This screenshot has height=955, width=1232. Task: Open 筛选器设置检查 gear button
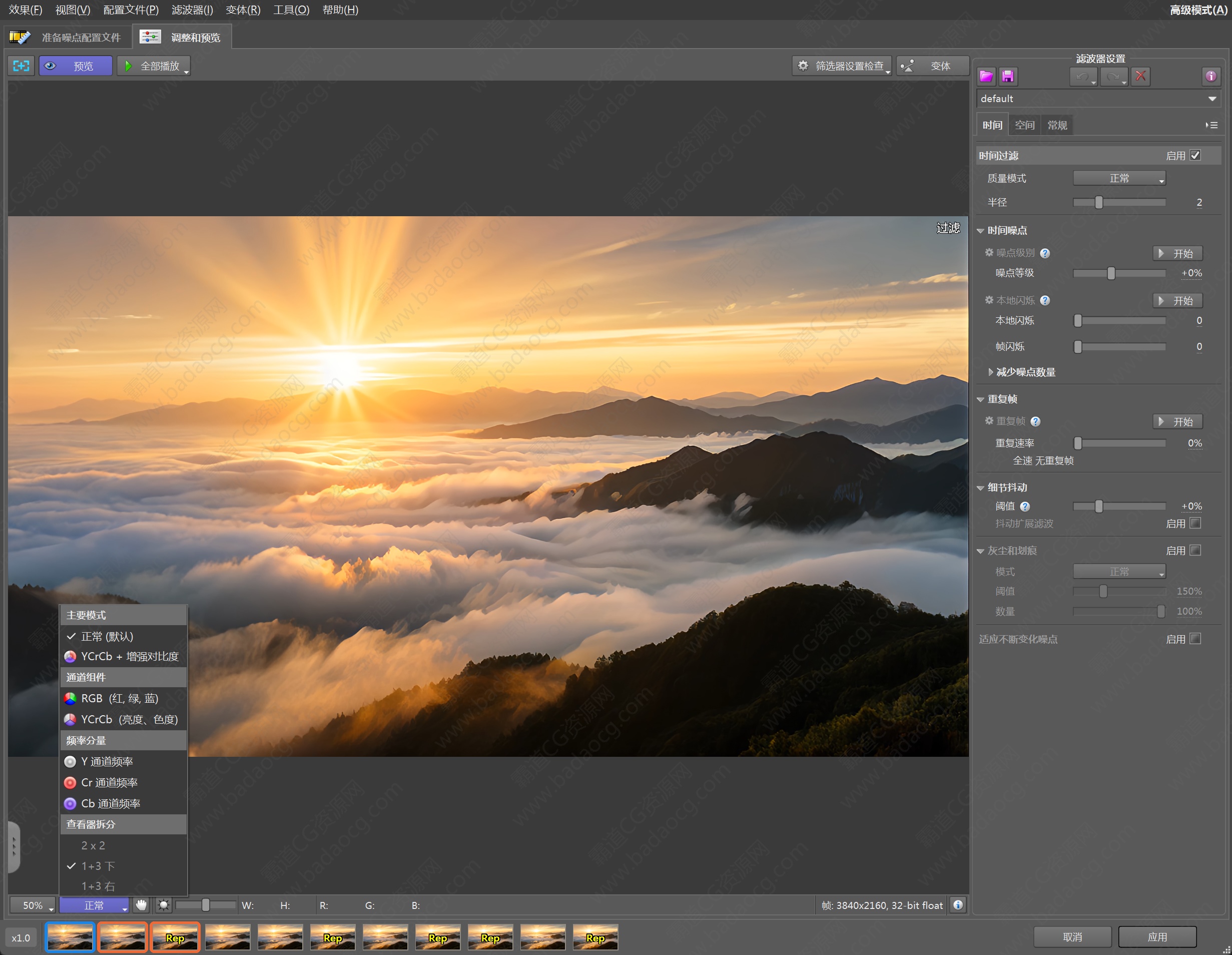pos(842,66)
